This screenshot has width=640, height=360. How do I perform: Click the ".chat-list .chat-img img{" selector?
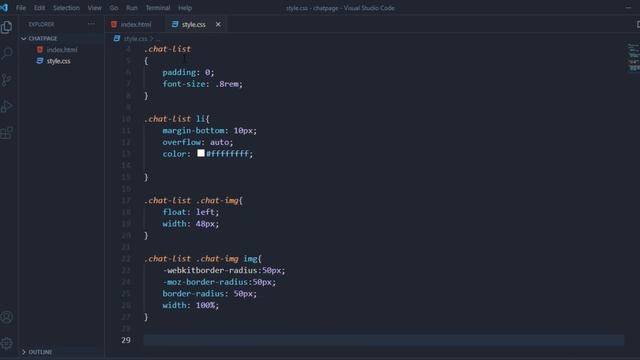coord(203,259)
